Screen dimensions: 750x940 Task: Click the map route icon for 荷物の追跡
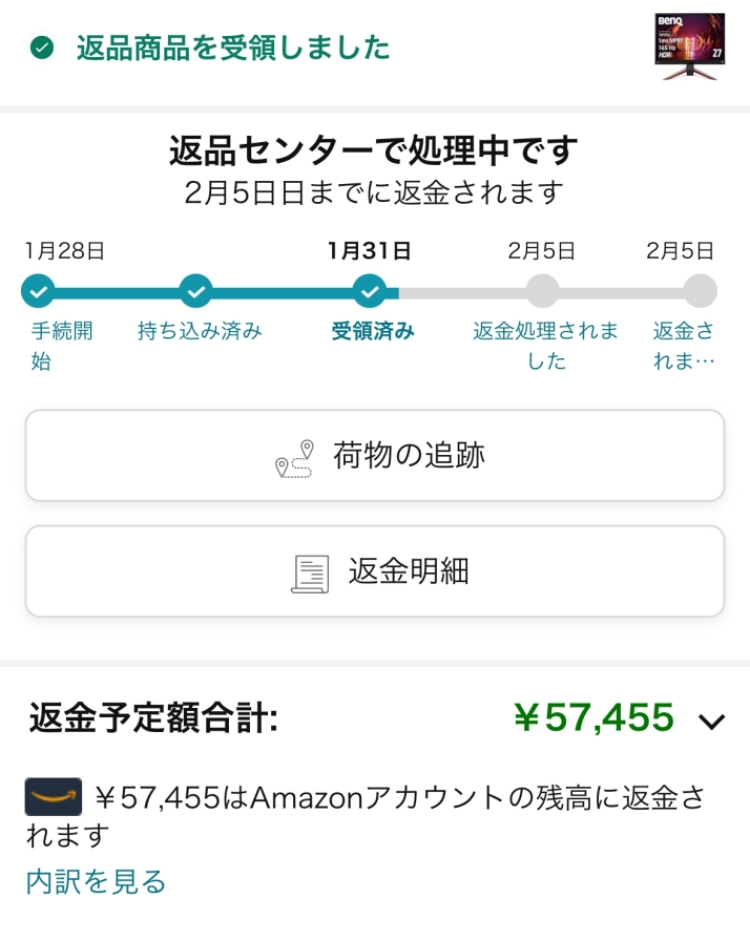294,459
